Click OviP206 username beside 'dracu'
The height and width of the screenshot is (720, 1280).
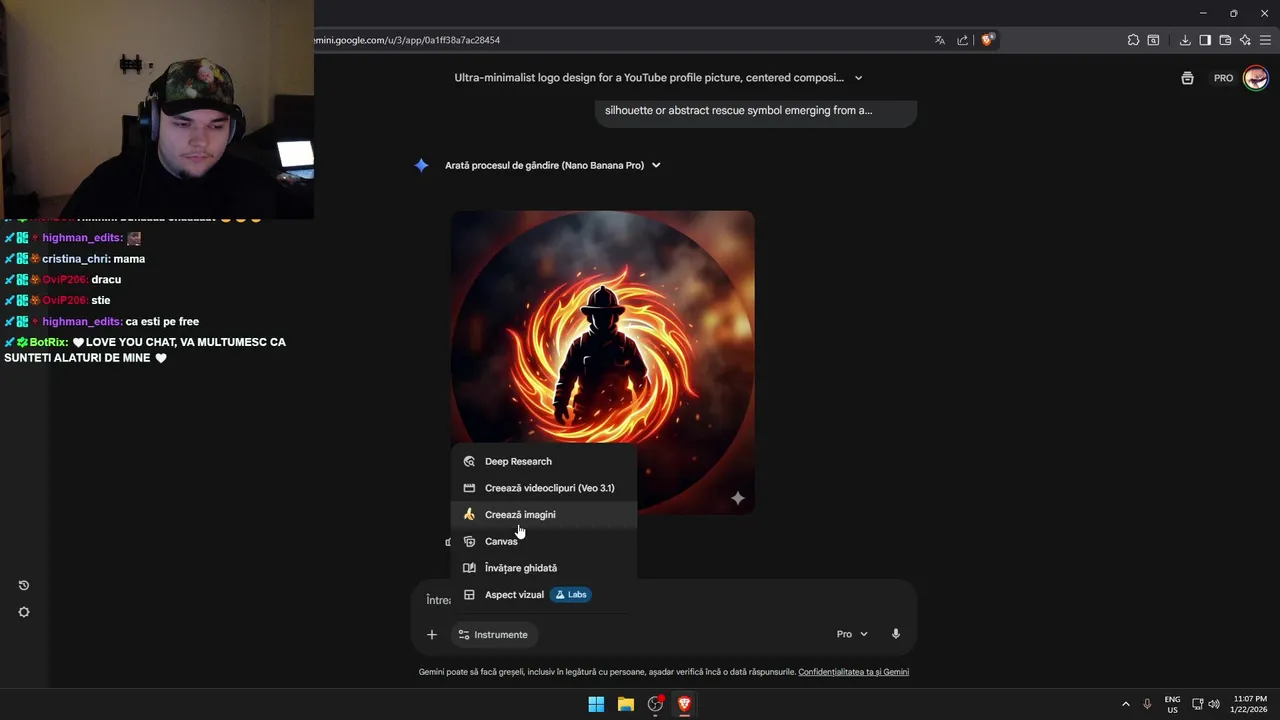65,280
